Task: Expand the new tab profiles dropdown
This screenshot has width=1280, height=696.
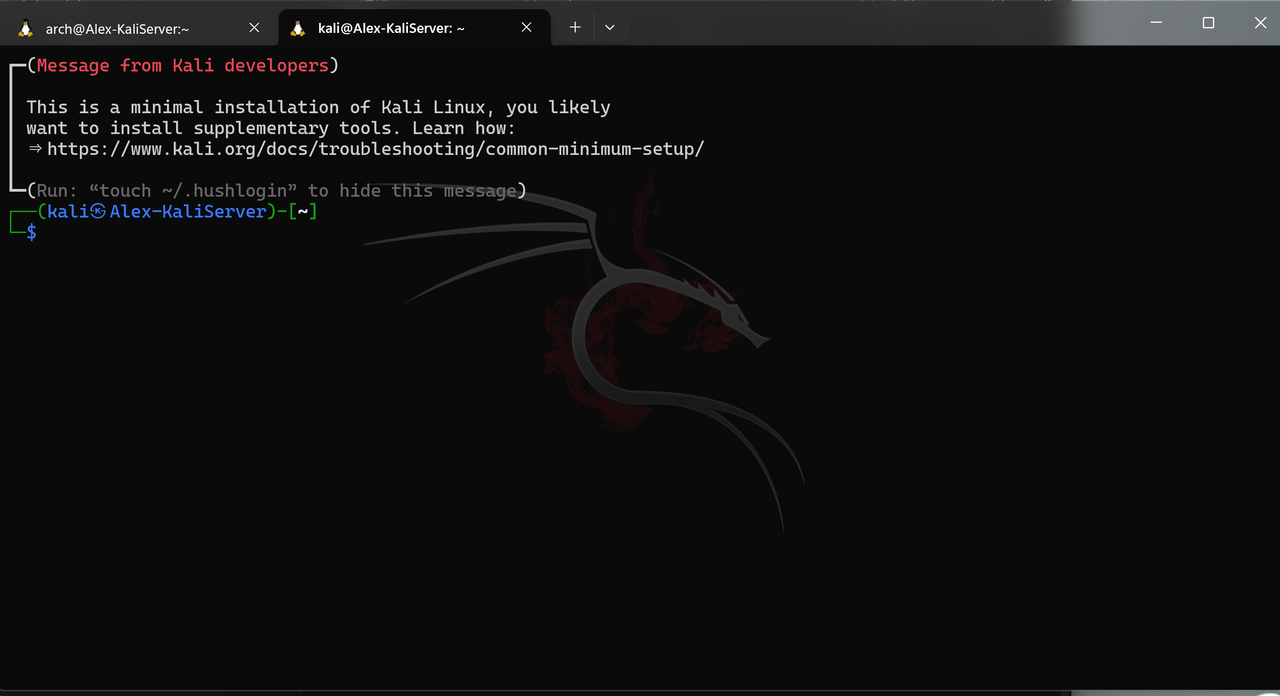Action: coord(610,28)
